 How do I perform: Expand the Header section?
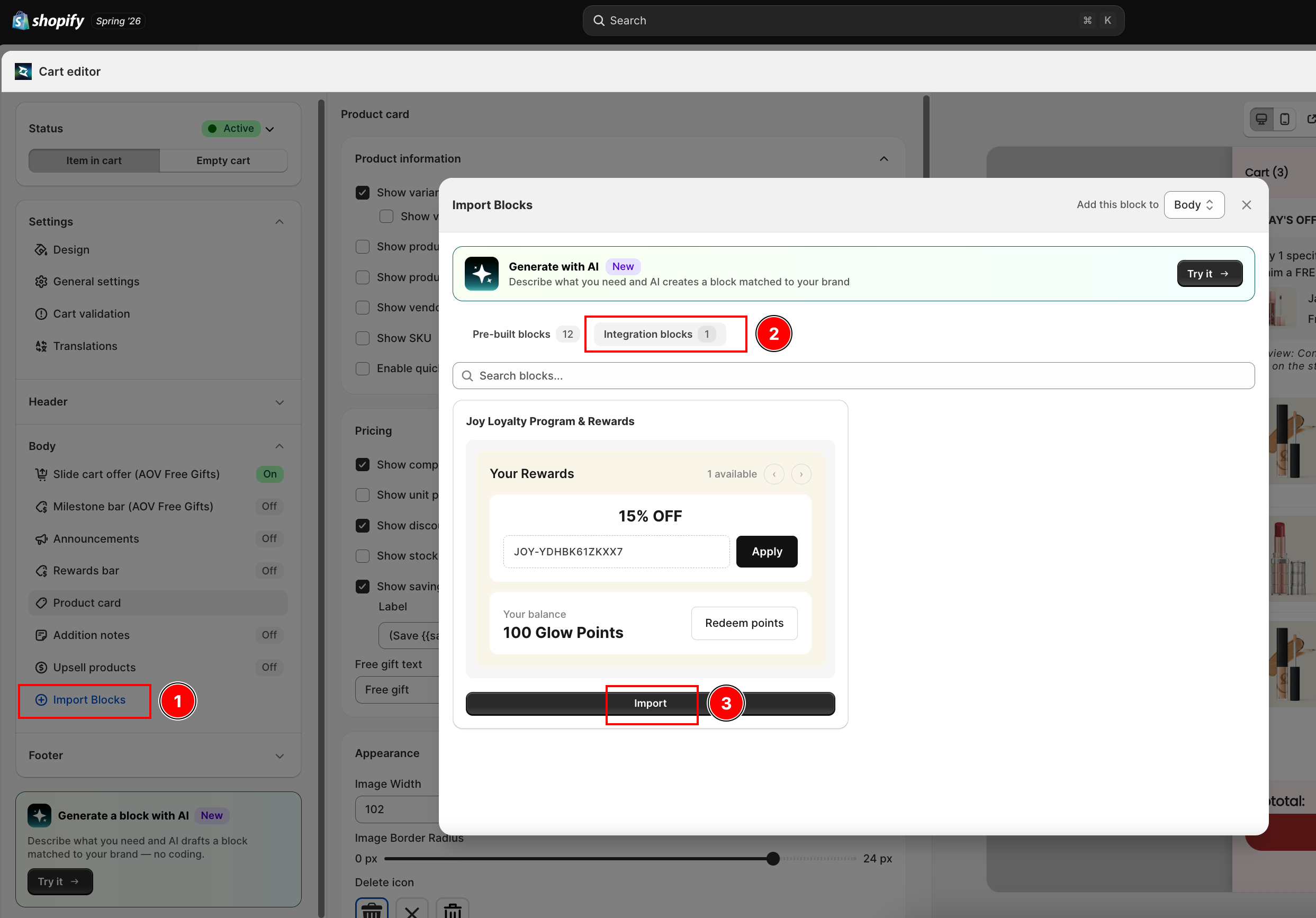click(x=280, y=402)
